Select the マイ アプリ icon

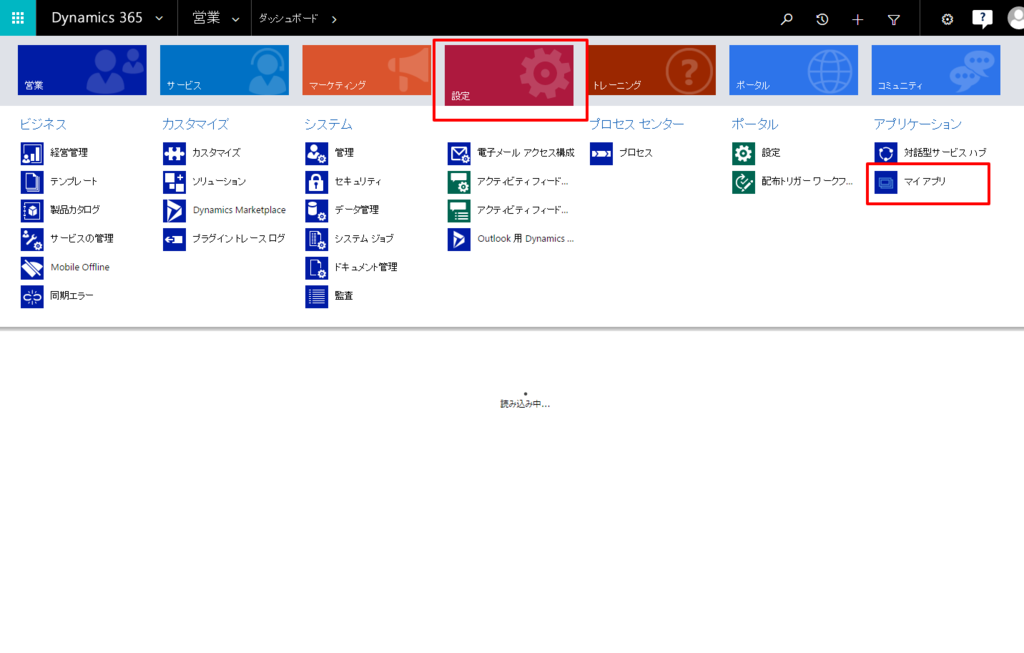coord(886,182)
